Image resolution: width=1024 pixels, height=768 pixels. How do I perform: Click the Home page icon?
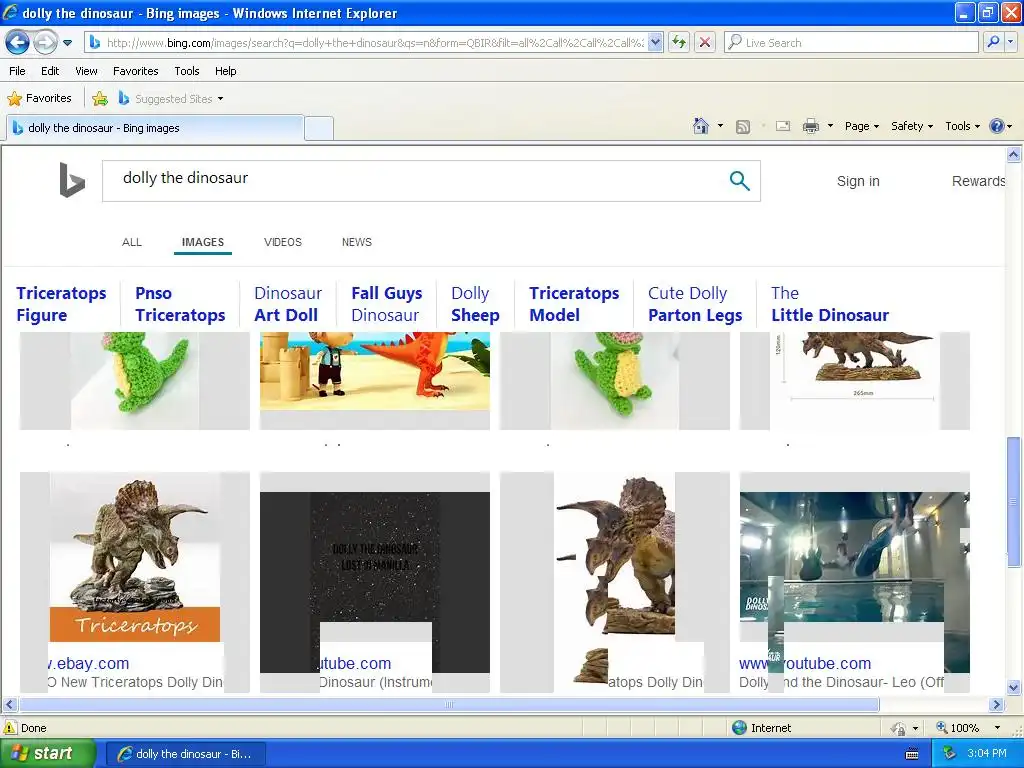pyautogui.click(x=701, y=126)
